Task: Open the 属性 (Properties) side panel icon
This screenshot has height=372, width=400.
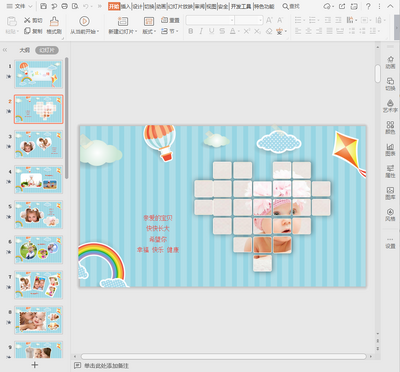Action: pos(390,171)
